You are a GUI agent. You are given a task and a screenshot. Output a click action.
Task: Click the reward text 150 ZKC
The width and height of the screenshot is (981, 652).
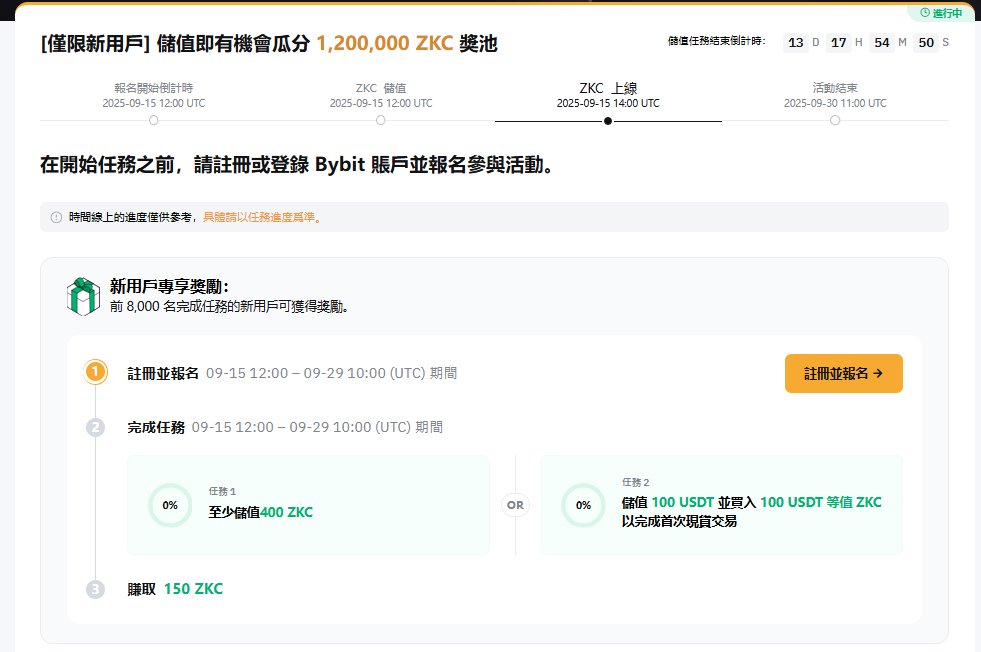pyautogui.click(x=193, y=589)
